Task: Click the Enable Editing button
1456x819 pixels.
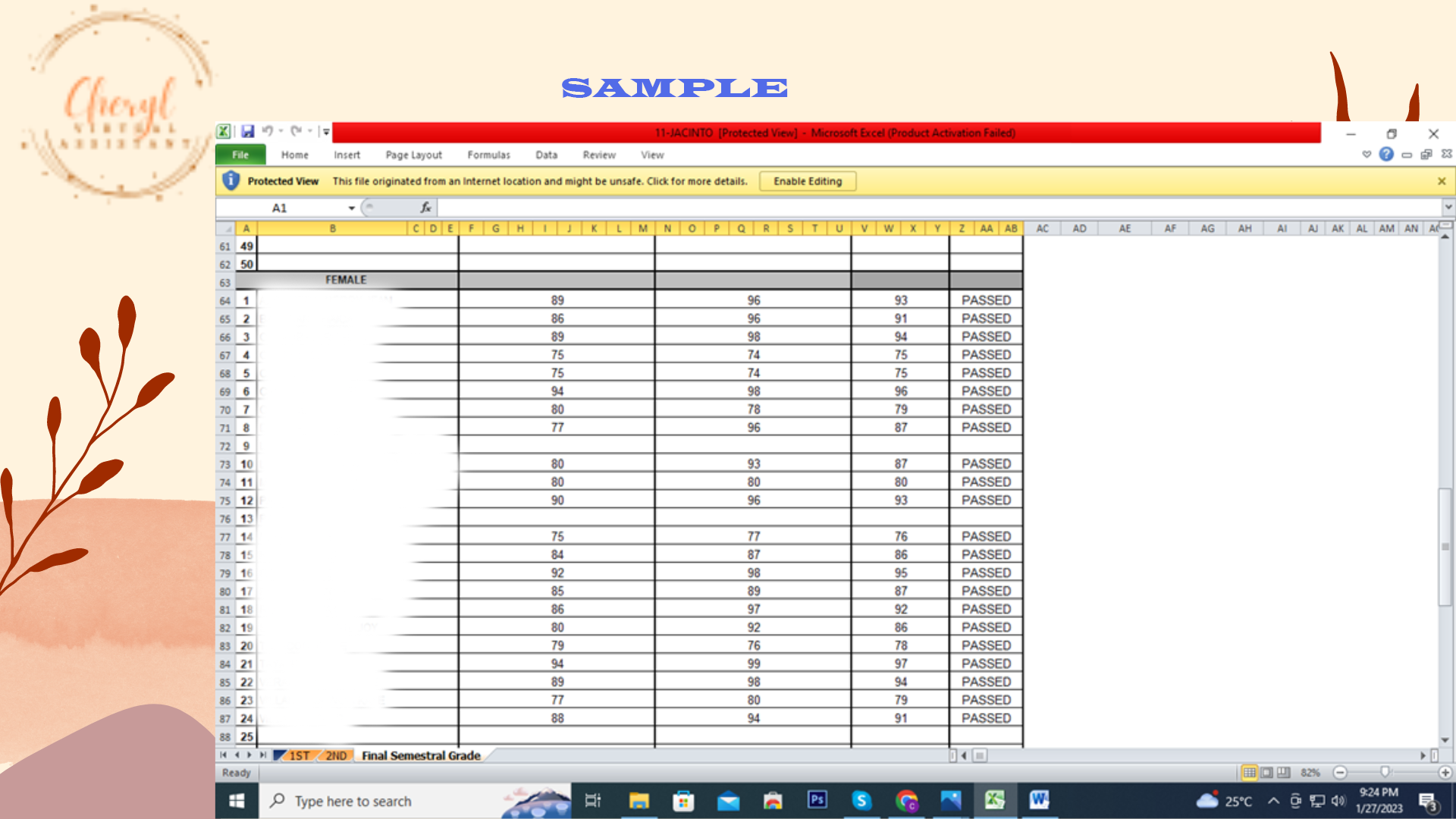Action: tap(808, 181)
